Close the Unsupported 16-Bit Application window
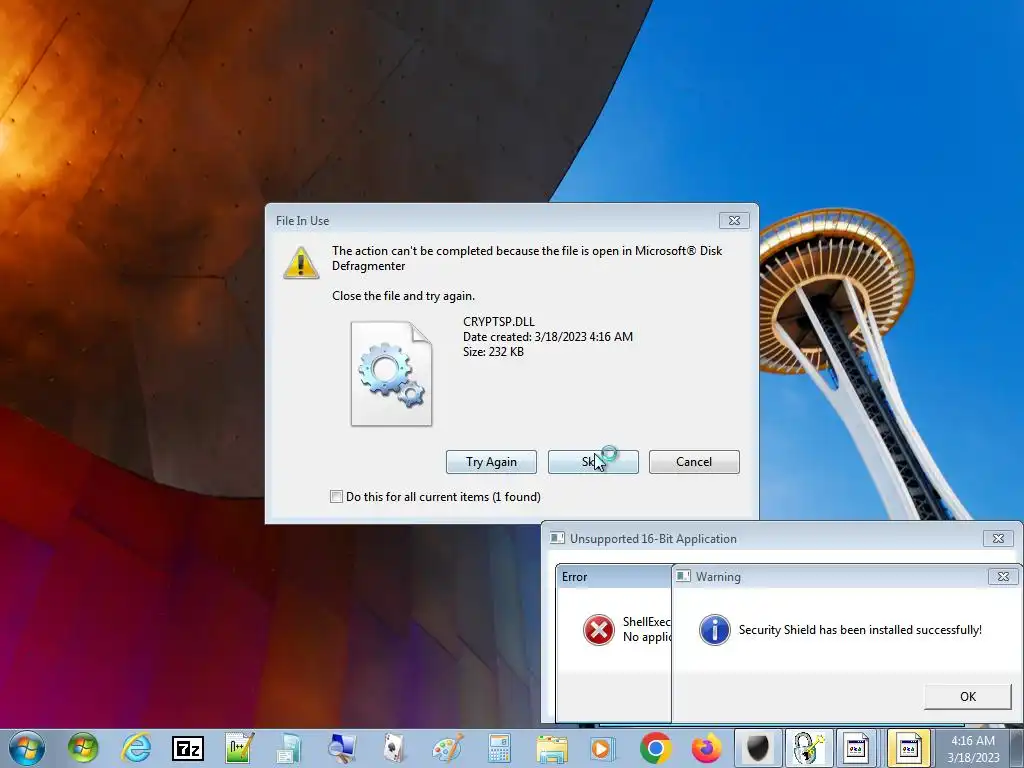The image size is (1024, 768). coord(998,538)
